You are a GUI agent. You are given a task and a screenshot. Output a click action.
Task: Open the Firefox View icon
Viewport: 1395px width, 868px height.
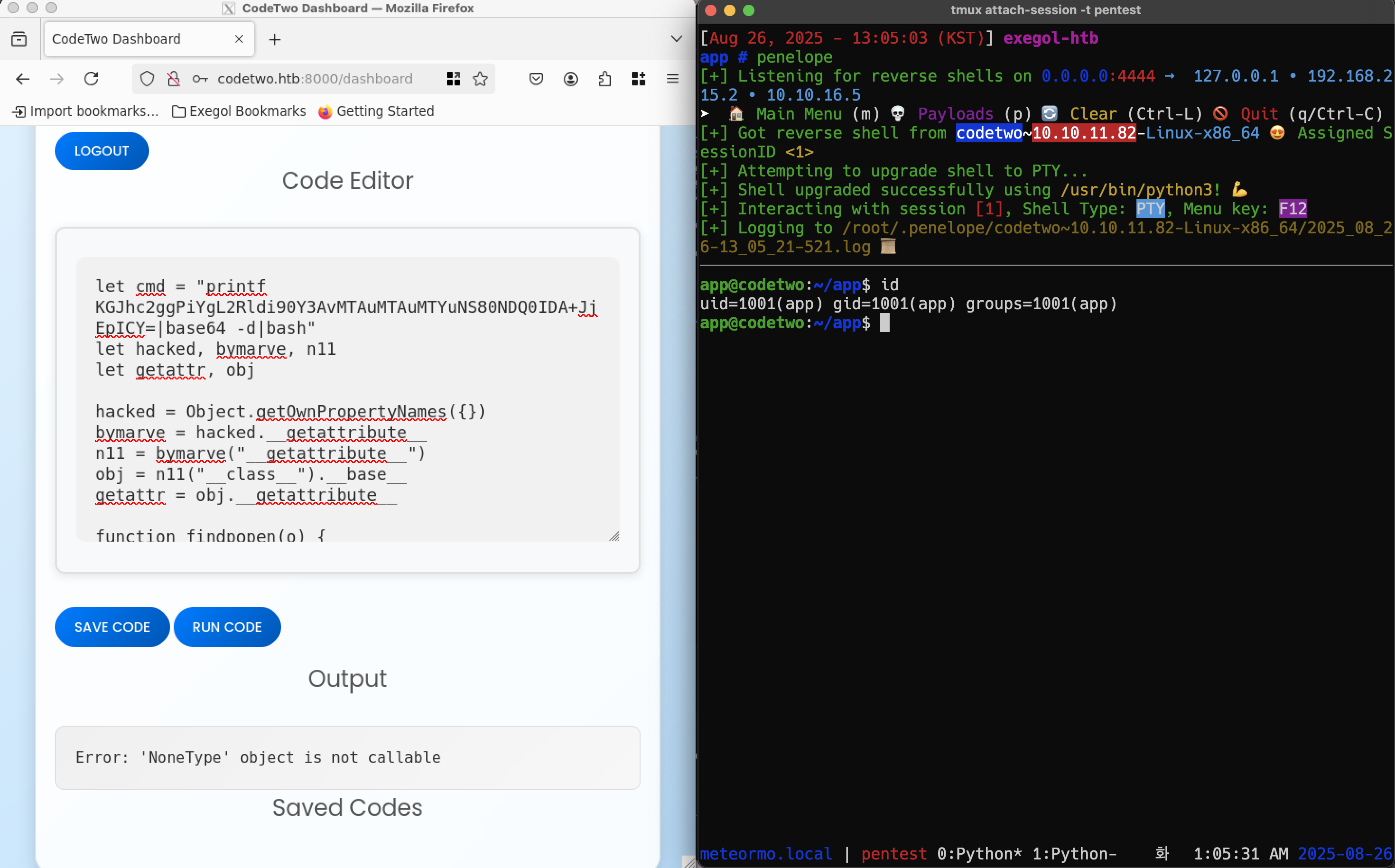click(19, 39)
